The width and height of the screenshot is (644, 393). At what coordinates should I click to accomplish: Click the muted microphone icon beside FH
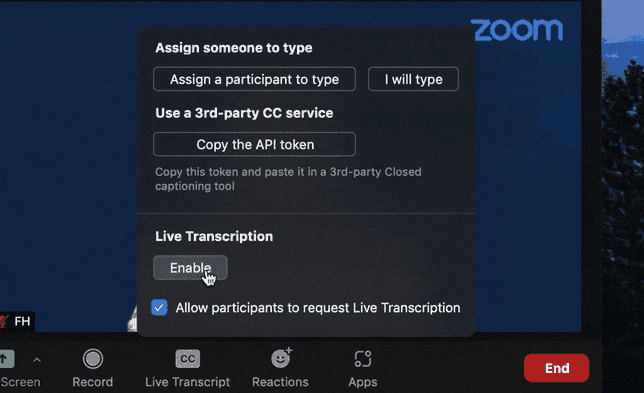coord(4,321)
